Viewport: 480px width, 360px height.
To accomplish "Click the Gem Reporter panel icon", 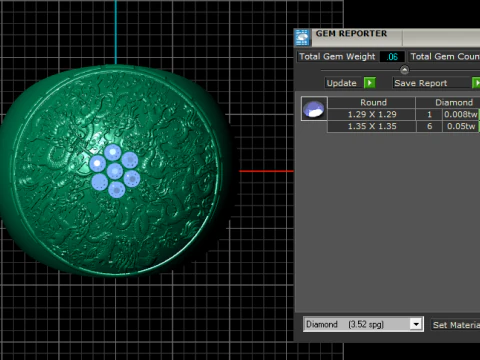I will click(303, 37).
